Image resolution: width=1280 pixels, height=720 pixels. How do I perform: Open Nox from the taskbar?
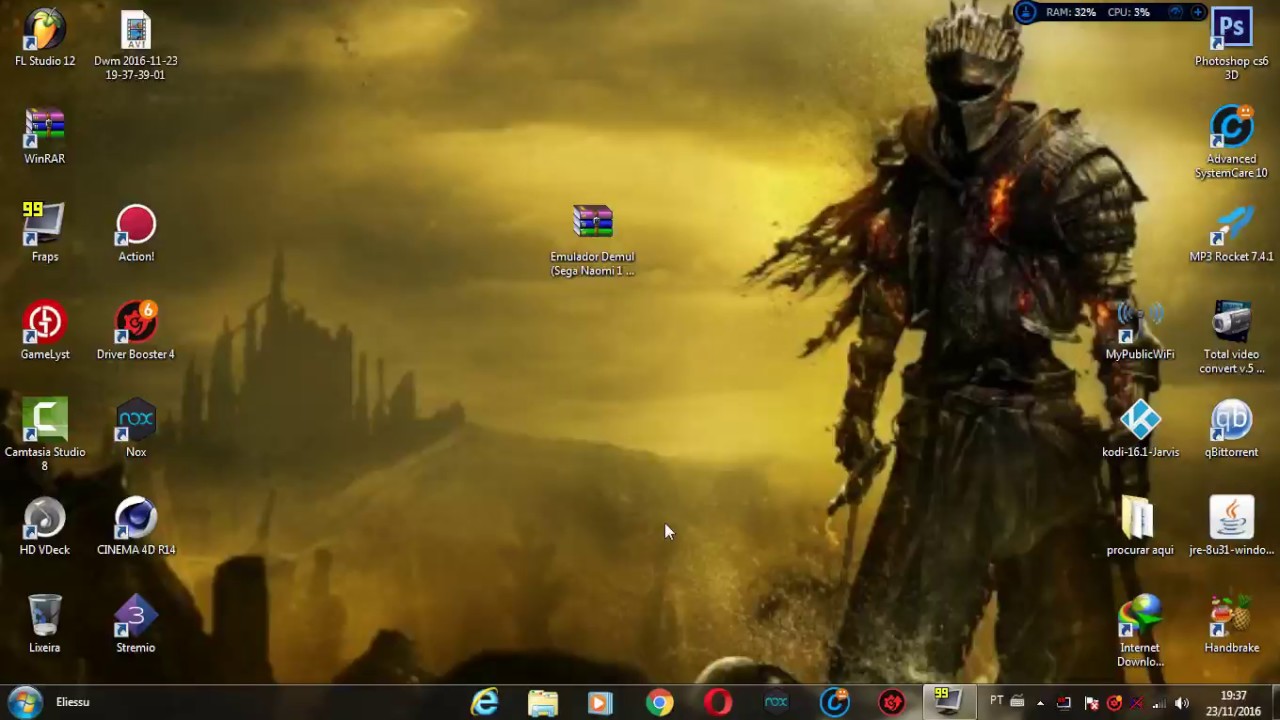776,702
